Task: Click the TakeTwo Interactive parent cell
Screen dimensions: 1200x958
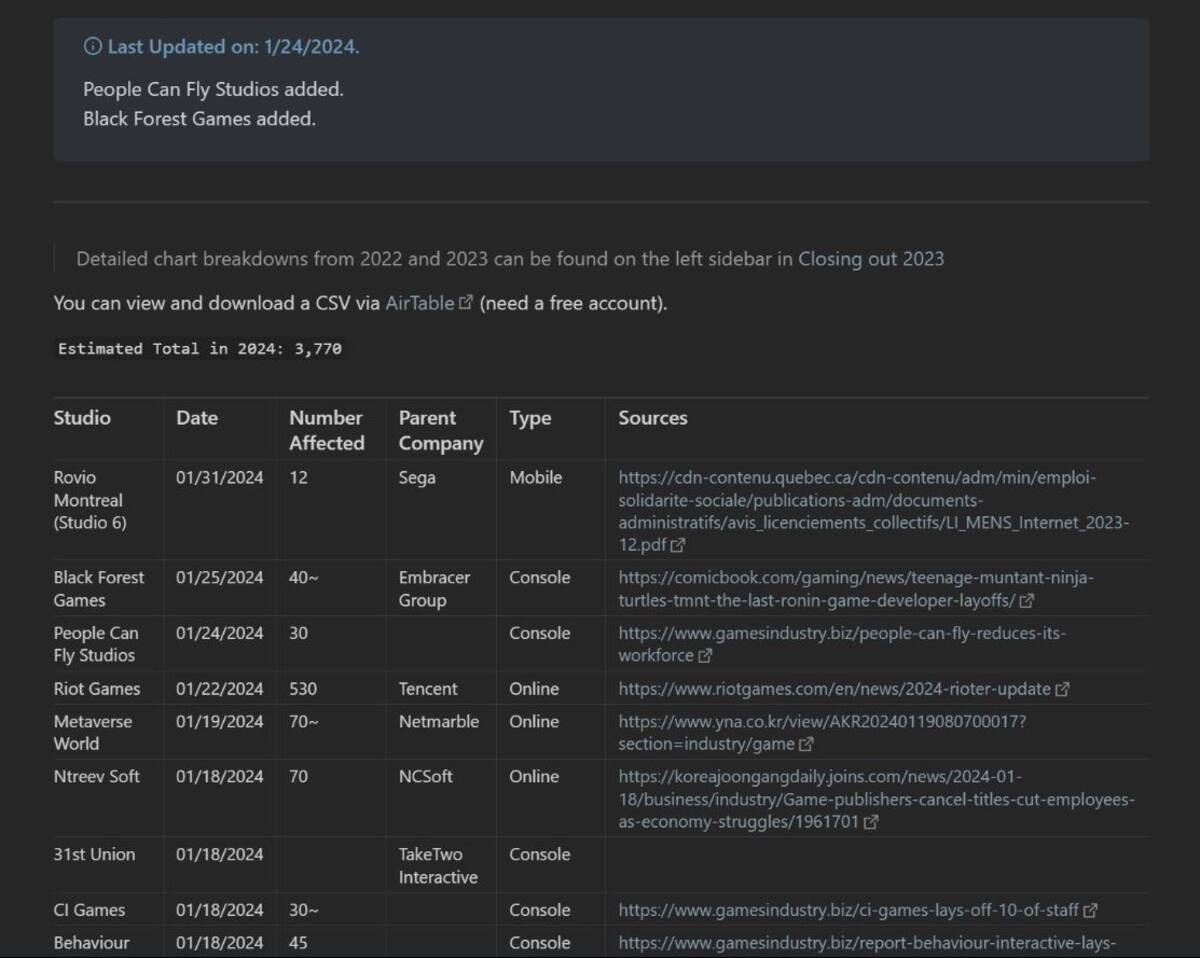Action: tap(439, 866)
